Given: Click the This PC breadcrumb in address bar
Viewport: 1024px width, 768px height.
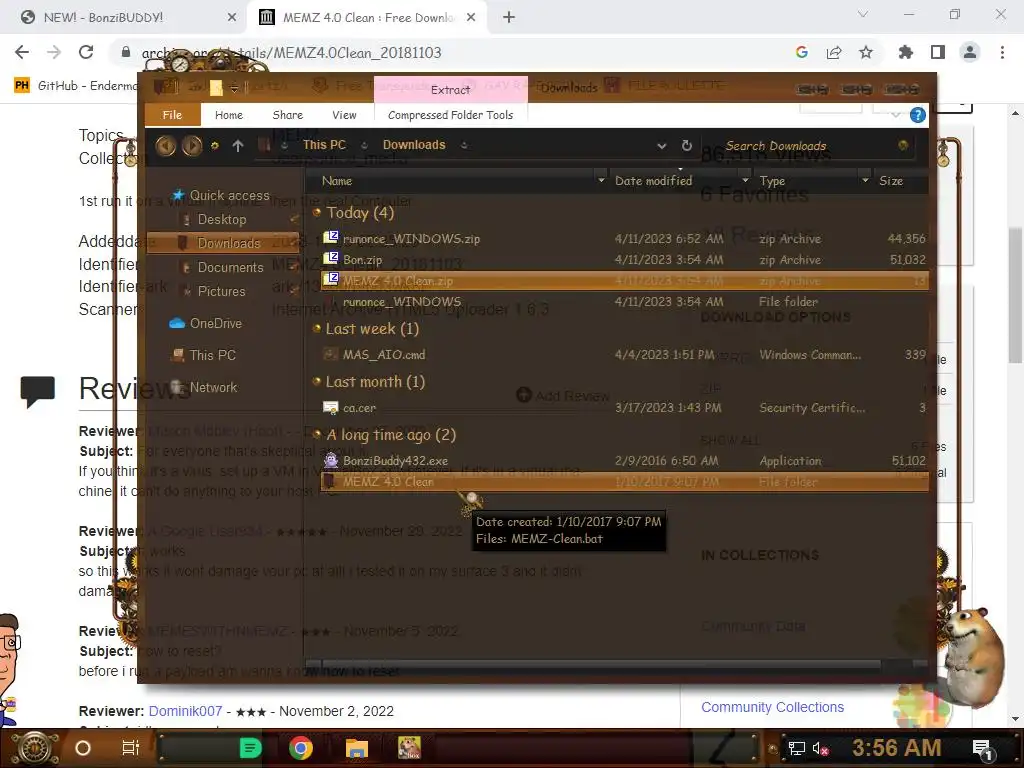Looking at the screenshot, I should pyautogui.click(x=324, y=145).
